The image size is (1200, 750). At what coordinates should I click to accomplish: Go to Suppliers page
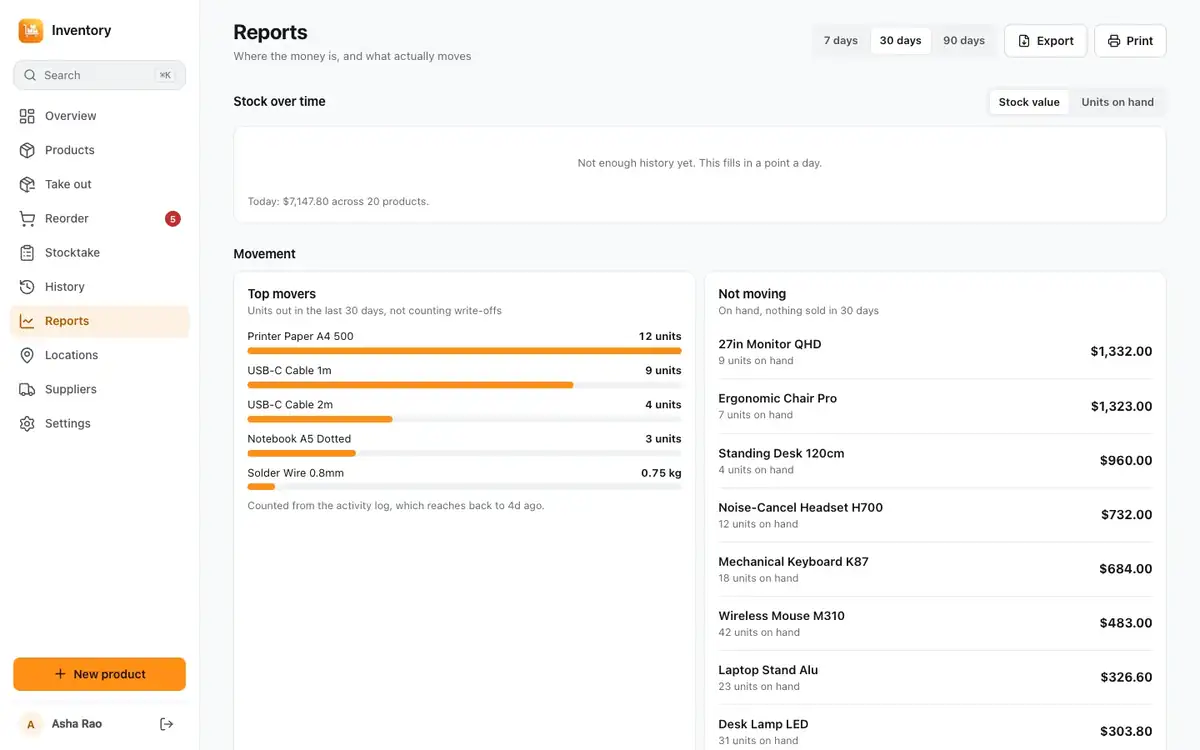coord(99,389)
